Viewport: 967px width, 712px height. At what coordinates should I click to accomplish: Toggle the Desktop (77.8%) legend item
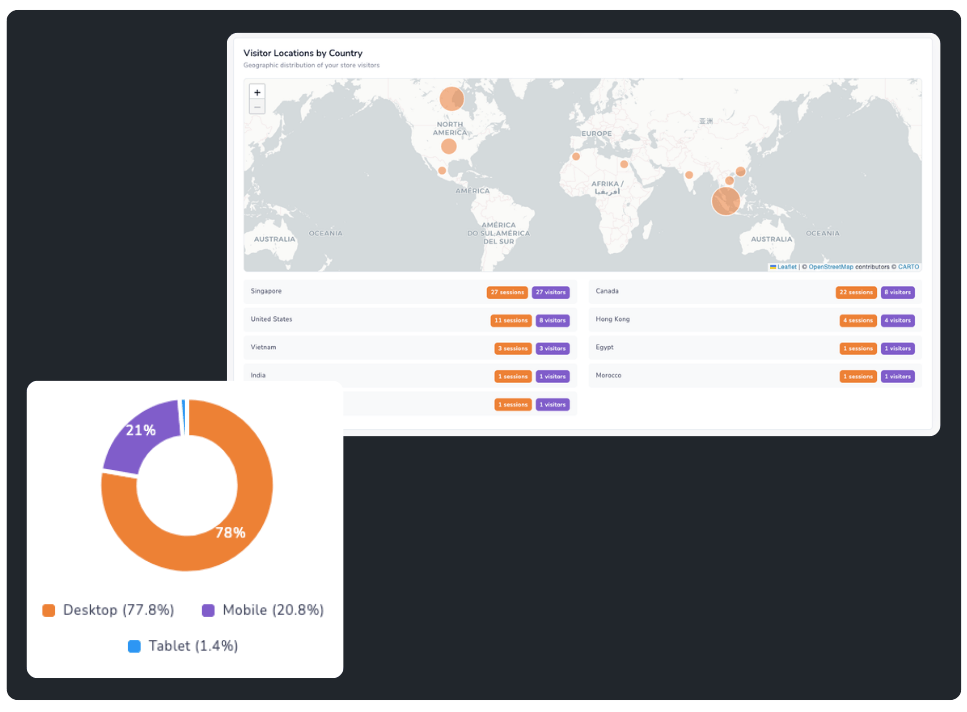click(108, 610)
